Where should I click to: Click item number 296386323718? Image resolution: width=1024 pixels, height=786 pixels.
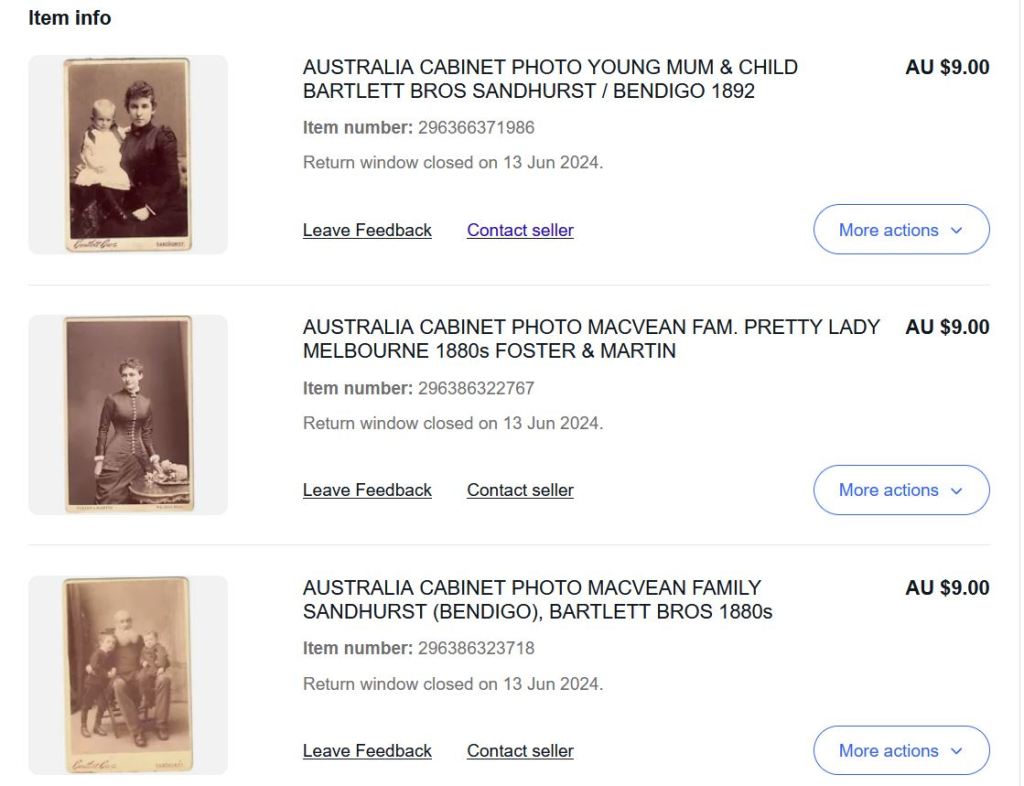(x=475, y=648)
